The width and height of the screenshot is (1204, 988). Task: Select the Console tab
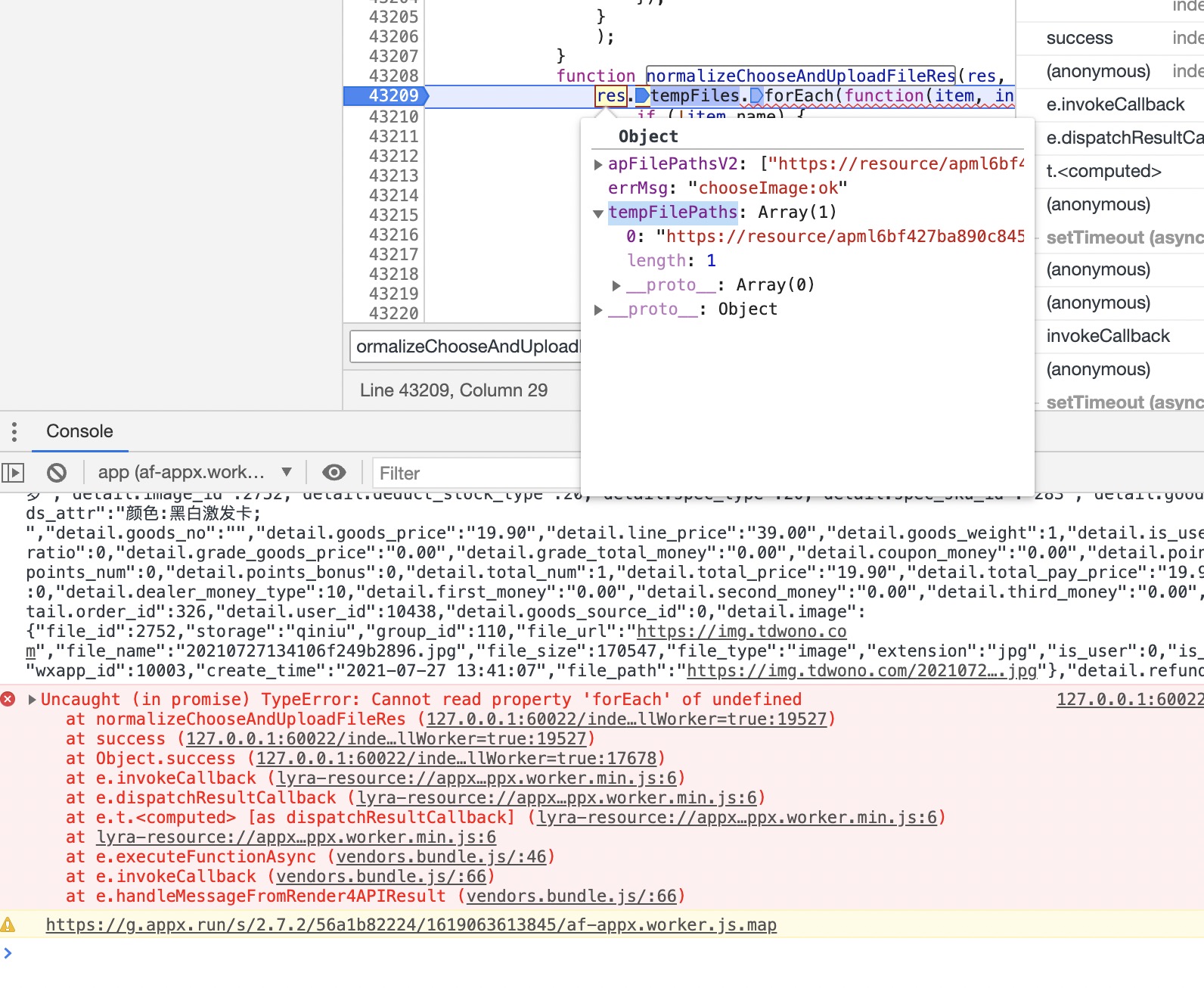pos(79,431)
